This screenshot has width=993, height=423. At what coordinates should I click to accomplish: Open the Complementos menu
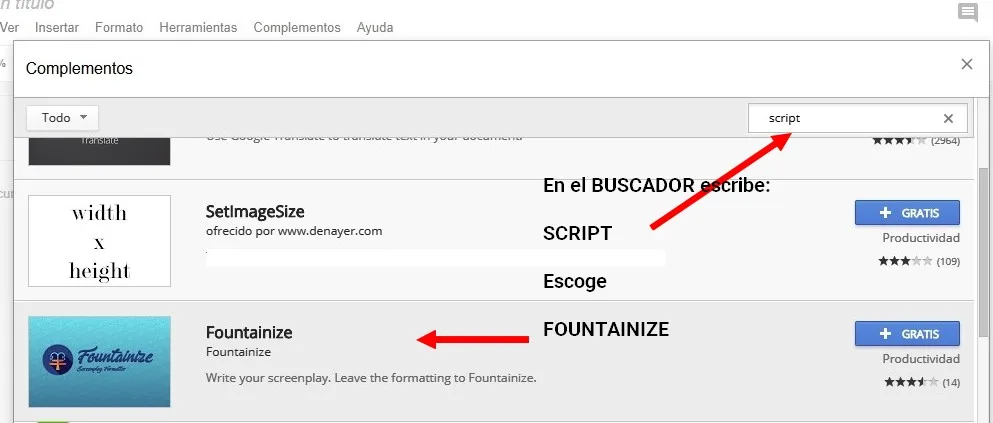297,27
